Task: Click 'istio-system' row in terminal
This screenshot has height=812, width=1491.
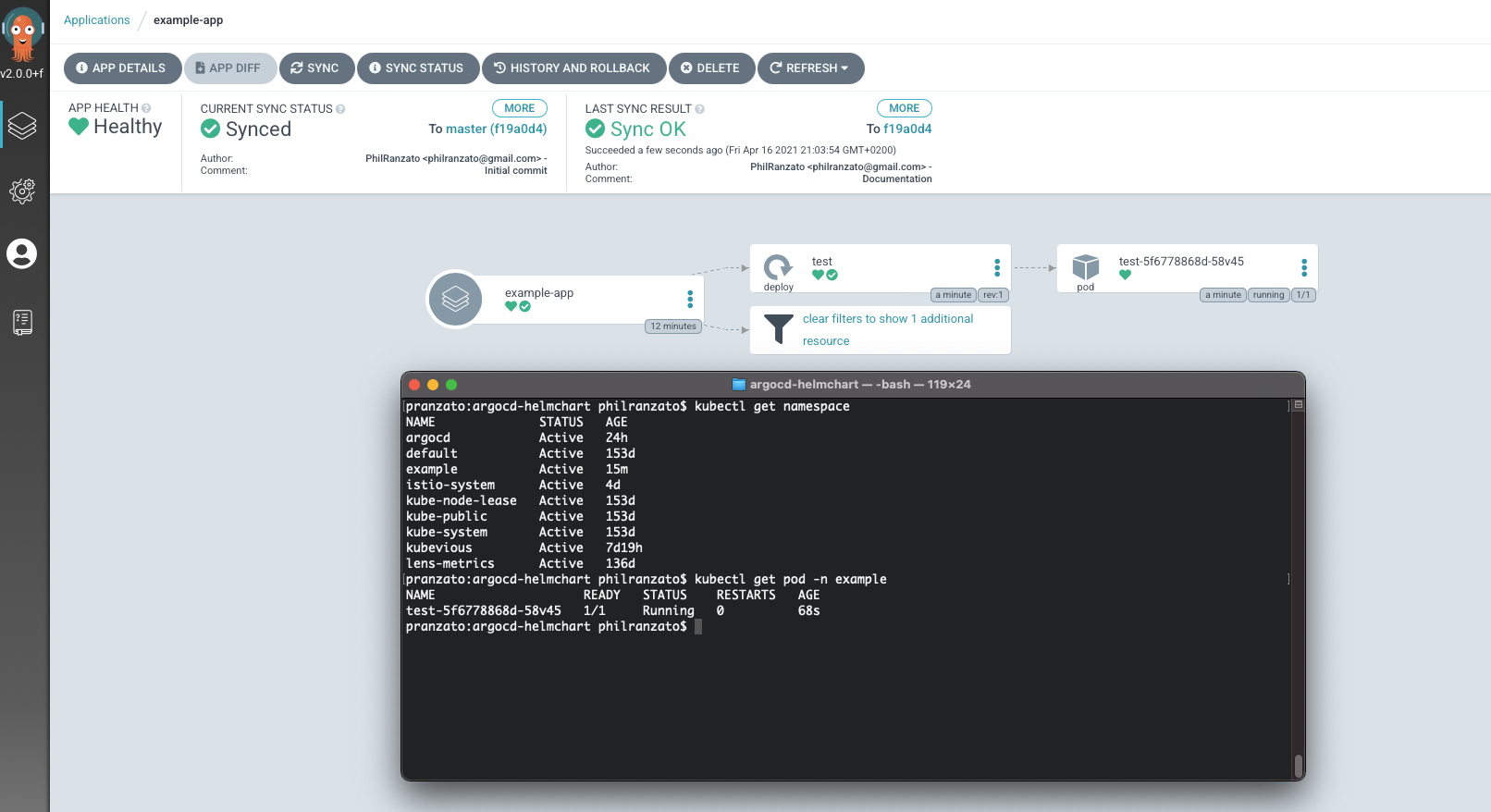Action: coord(513,486)
